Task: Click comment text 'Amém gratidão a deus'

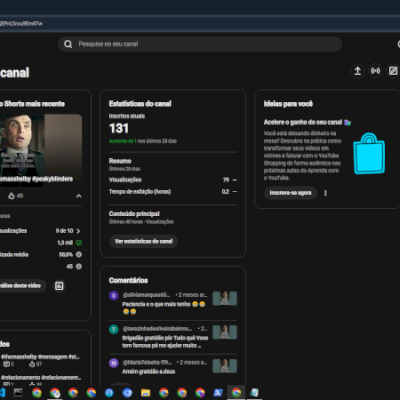Action: point(148,371)
